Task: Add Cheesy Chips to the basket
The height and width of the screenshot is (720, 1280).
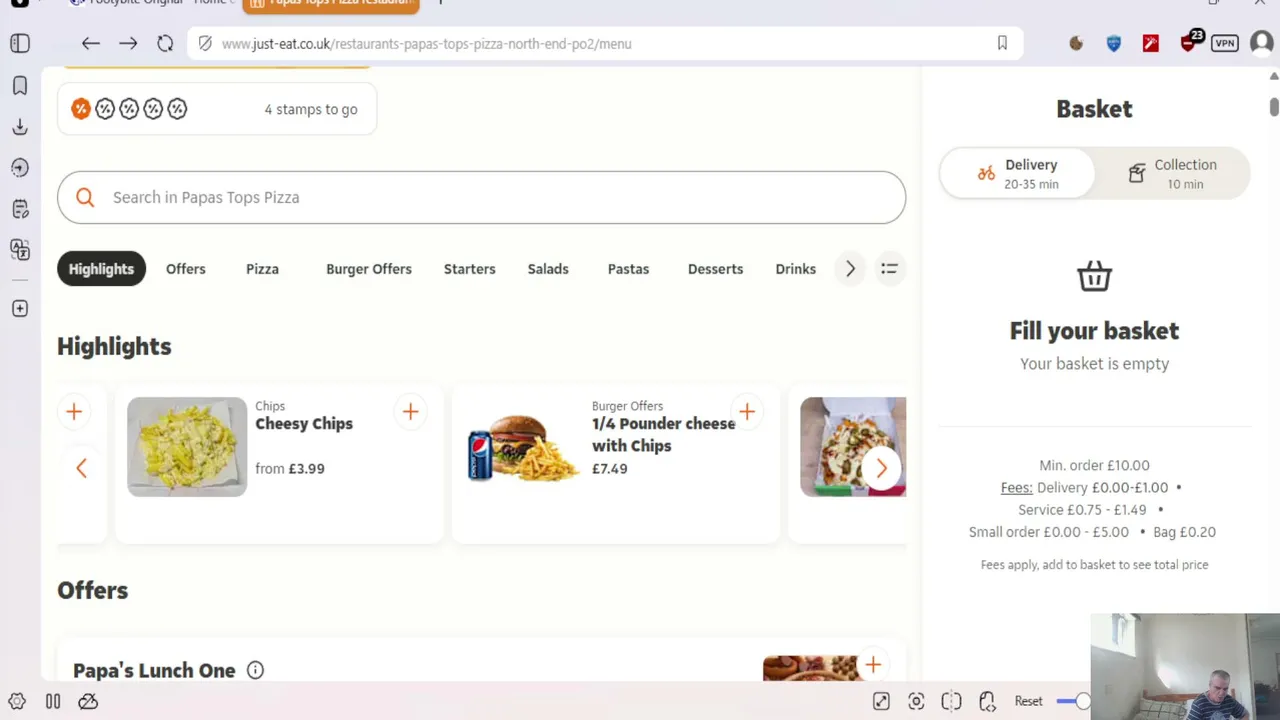Action: 410,411
